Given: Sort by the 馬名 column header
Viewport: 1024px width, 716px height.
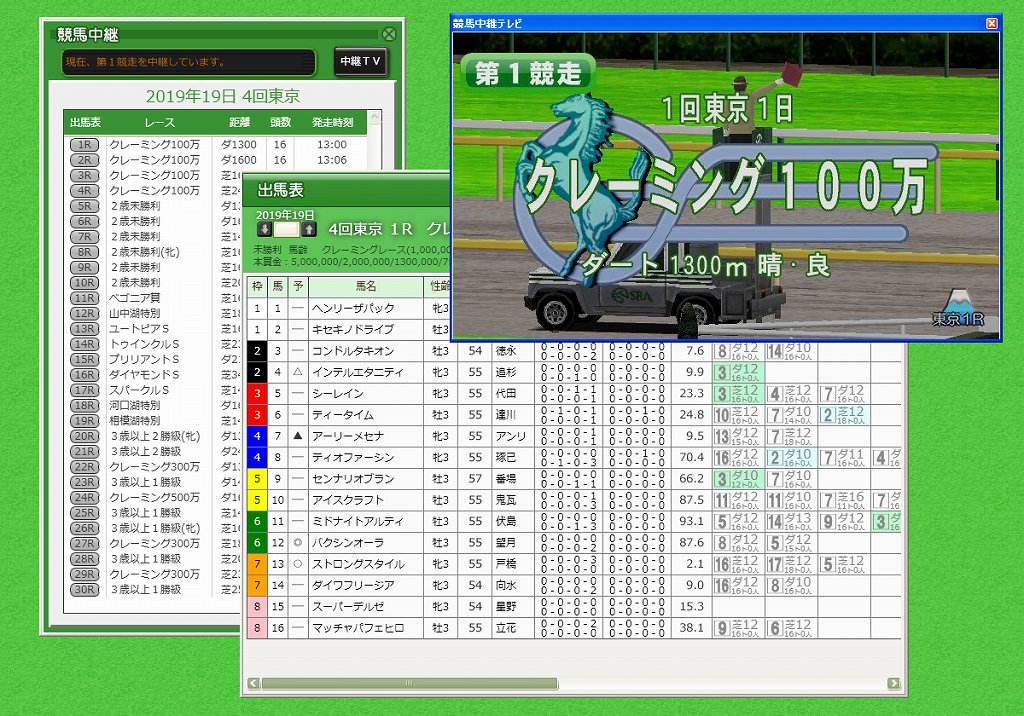Looking at the screenshot, I should [366, 286].
